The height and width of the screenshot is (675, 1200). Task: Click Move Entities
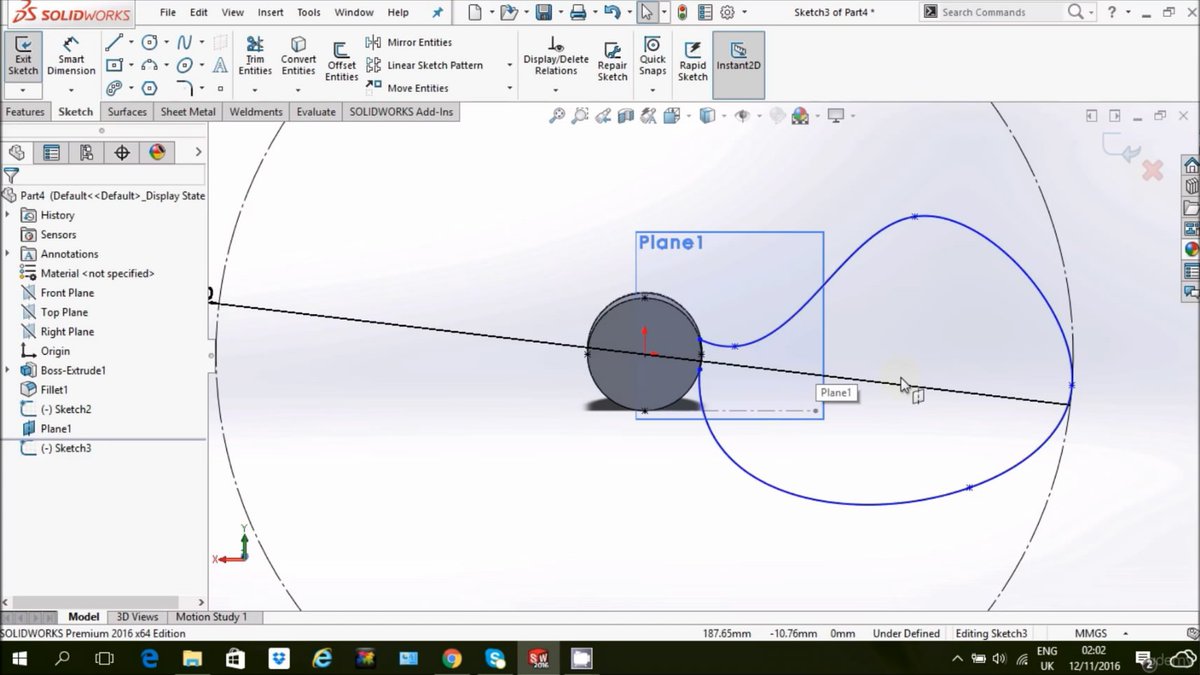tap(408, 88)
